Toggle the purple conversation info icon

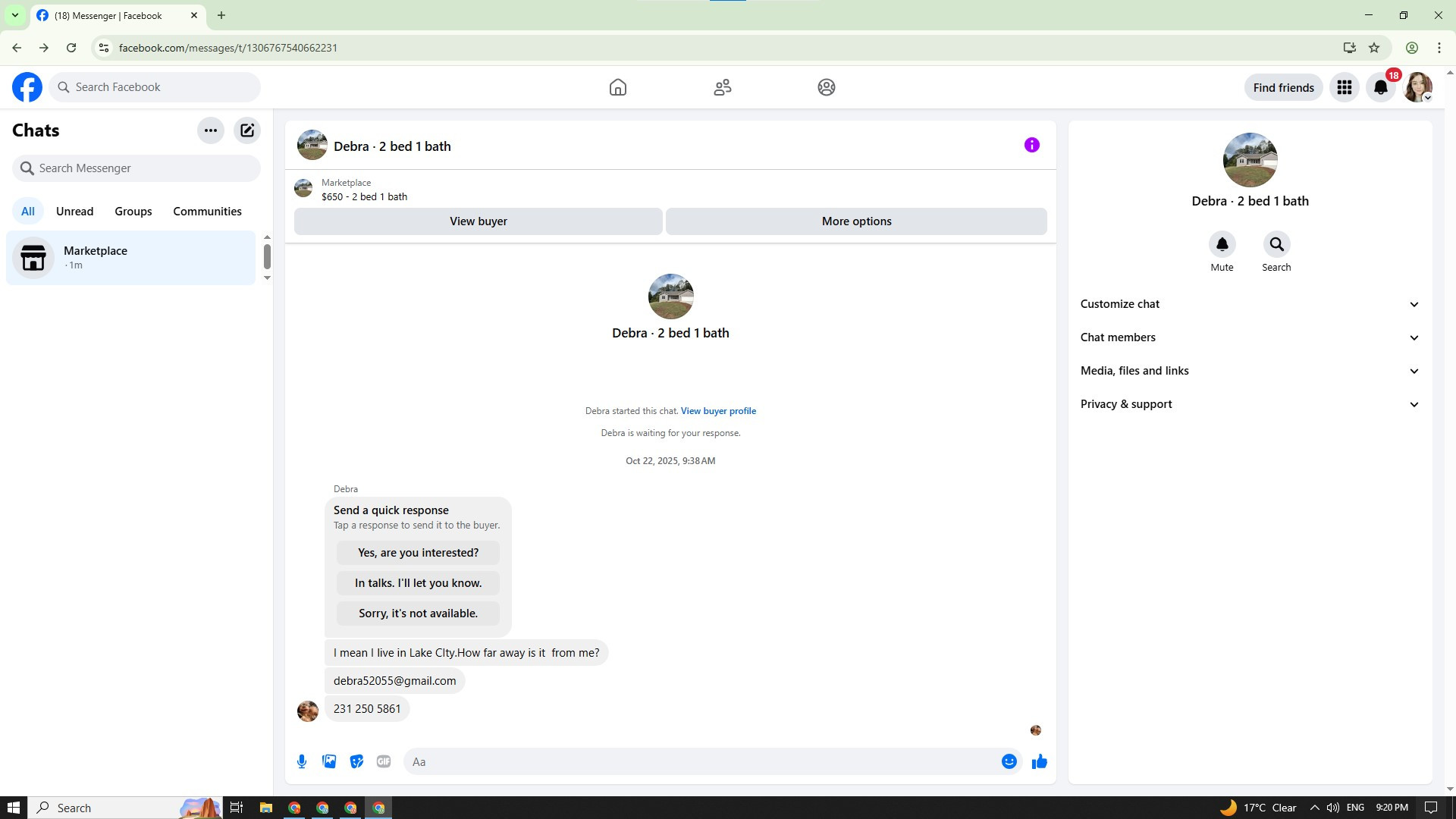1031,145
